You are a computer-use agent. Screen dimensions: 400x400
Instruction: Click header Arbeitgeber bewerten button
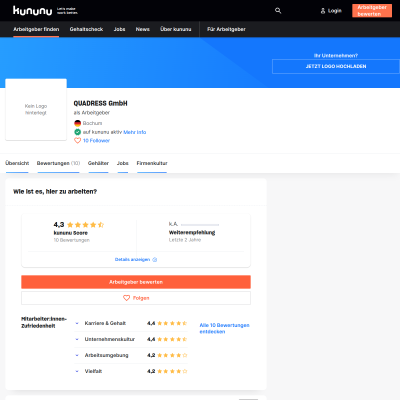point(372,11)
